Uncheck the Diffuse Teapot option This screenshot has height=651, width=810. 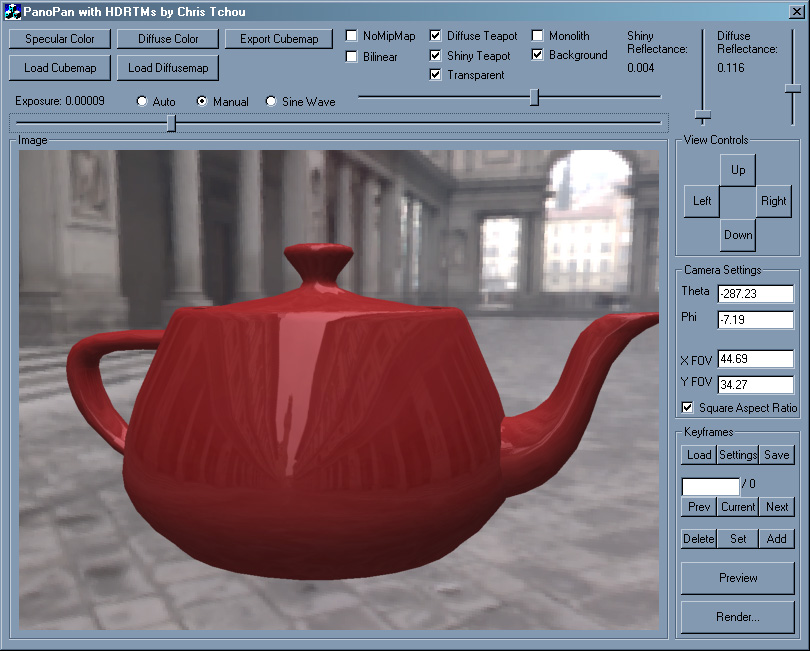tap(436, 36)
